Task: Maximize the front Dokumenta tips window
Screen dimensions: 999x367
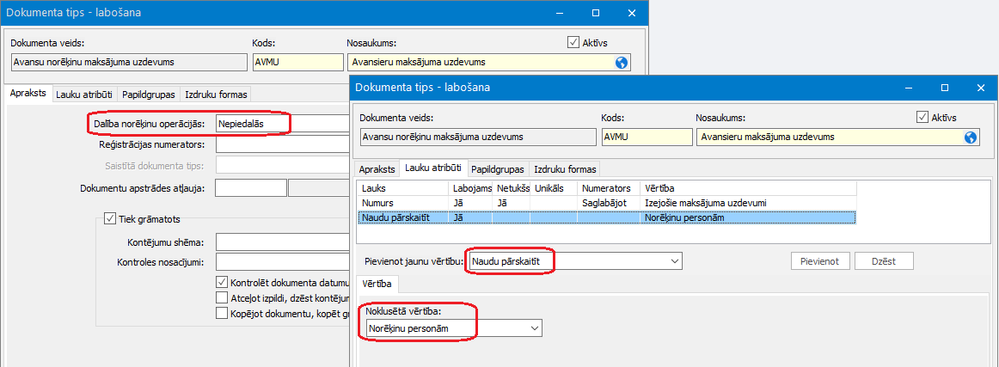Action: 945,87
